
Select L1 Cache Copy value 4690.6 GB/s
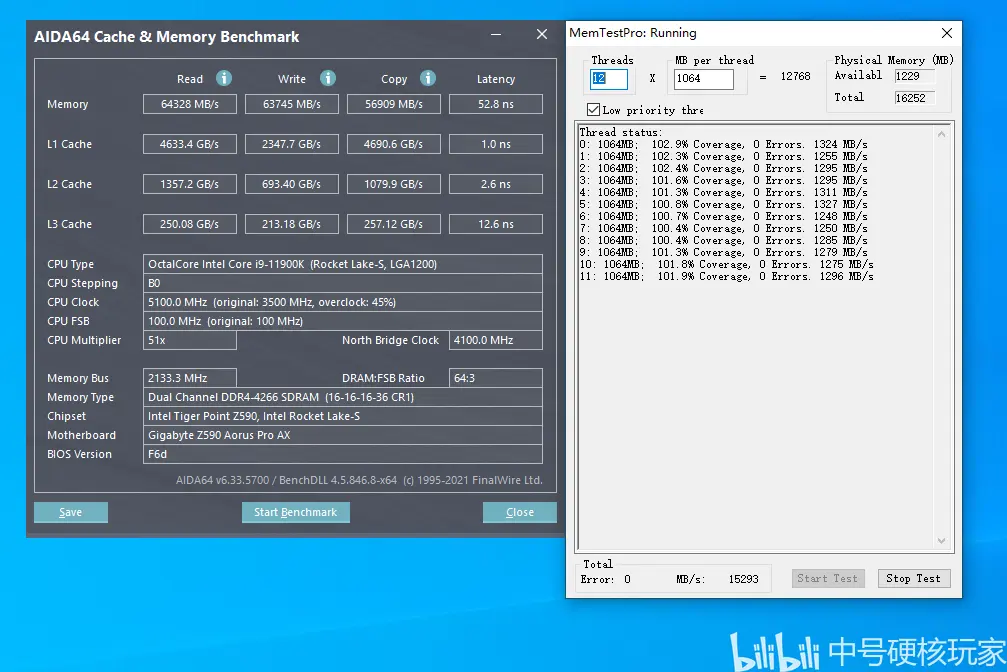tap(394, 144)
